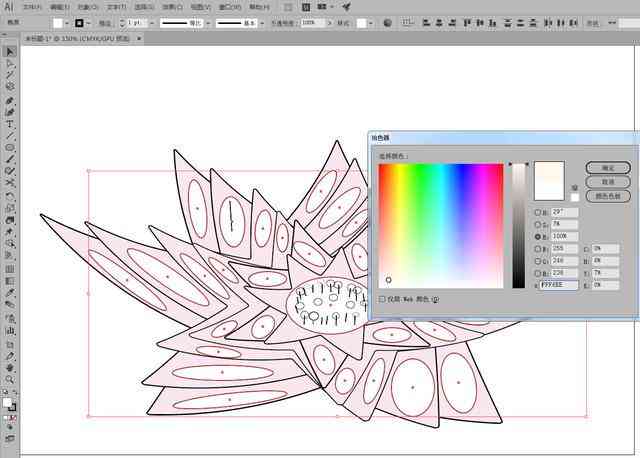Select the Gradient tool
The width and height of the screenshot is (640, 458).
click(x=10, y=281)
